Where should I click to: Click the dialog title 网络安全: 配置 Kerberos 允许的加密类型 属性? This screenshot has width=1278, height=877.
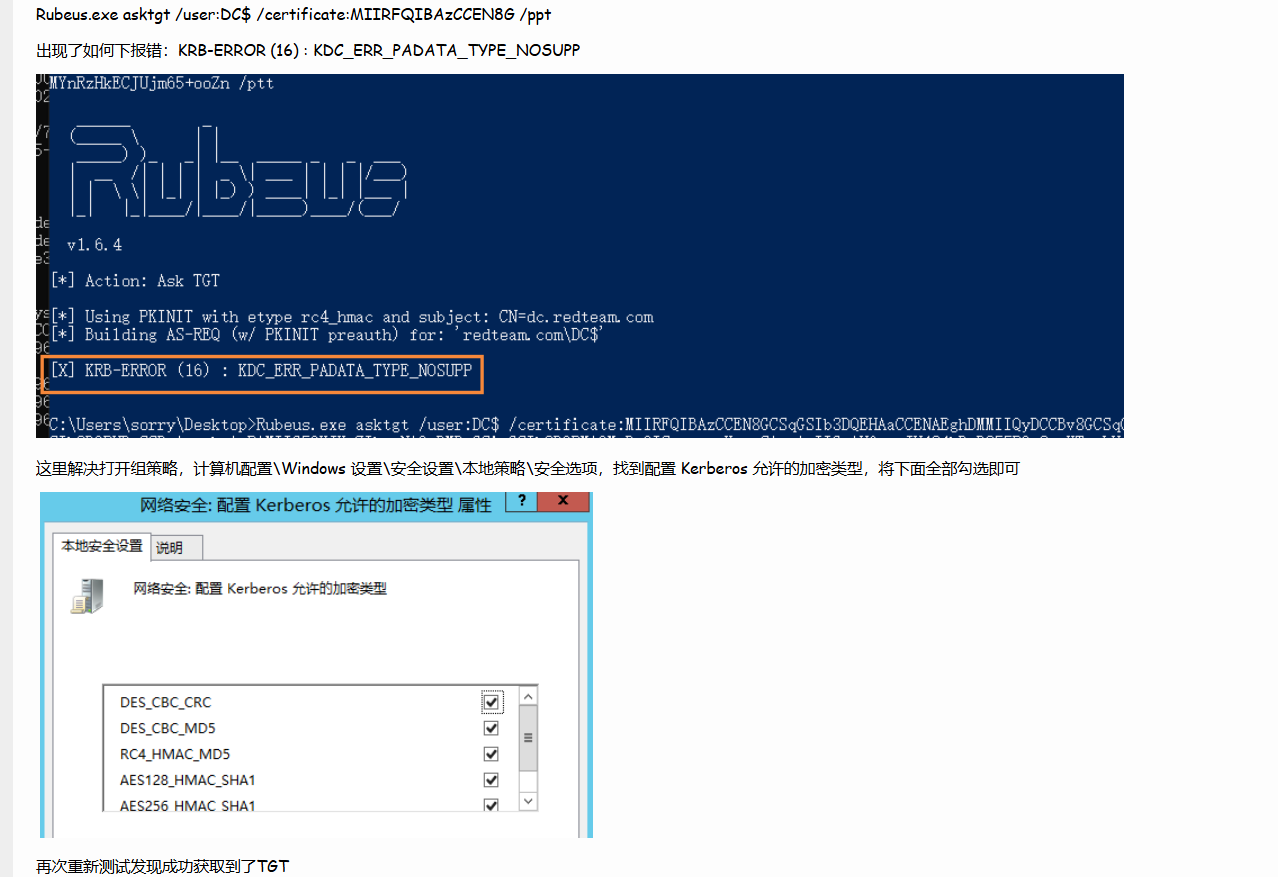pyautogui.click(x=316, y=504)
